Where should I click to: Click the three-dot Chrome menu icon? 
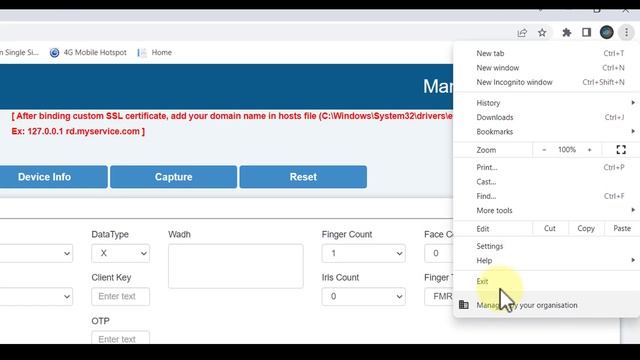[627, 33]
